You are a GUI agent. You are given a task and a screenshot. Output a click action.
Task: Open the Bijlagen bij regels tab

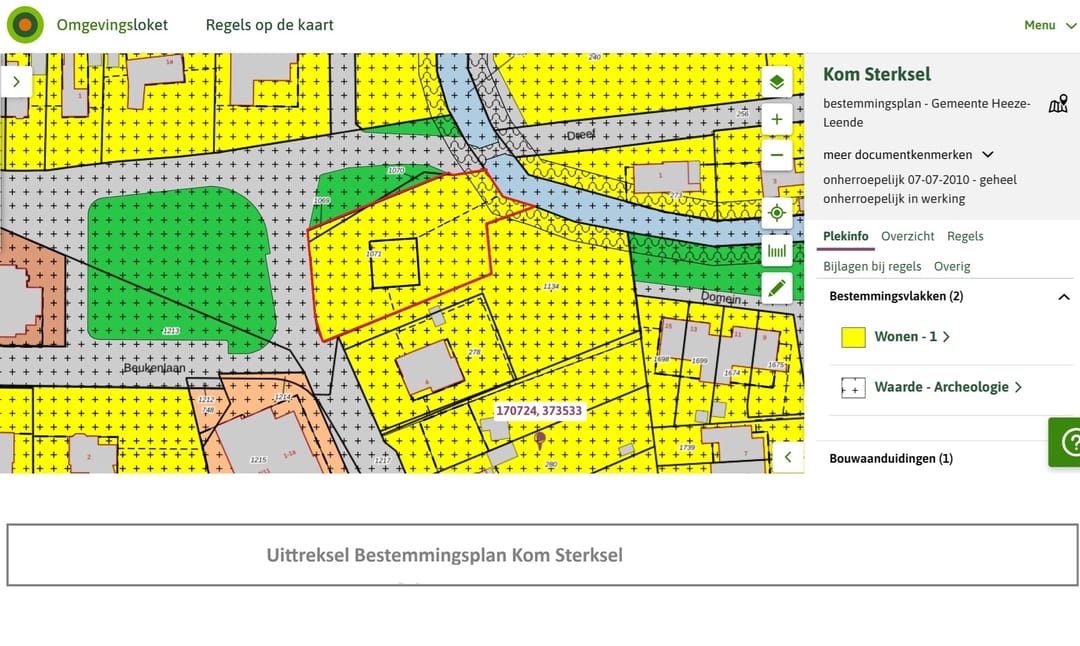coord(872,266)
